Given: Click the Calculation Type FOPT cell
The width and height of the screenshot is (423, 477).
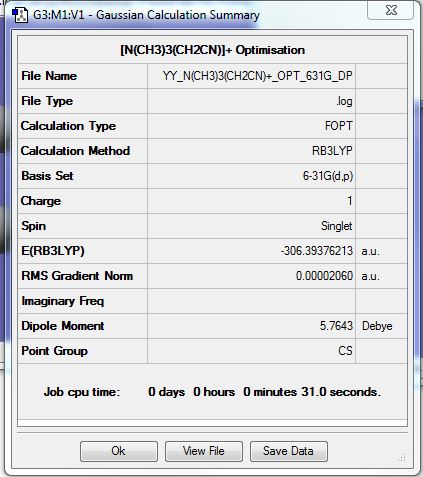Looking at the screenshot, I should pos(251,126).
